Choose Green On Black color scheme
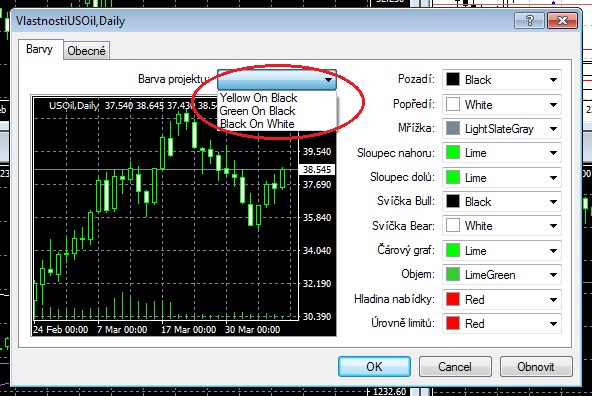The image size is (592, 396). [257, 111]
